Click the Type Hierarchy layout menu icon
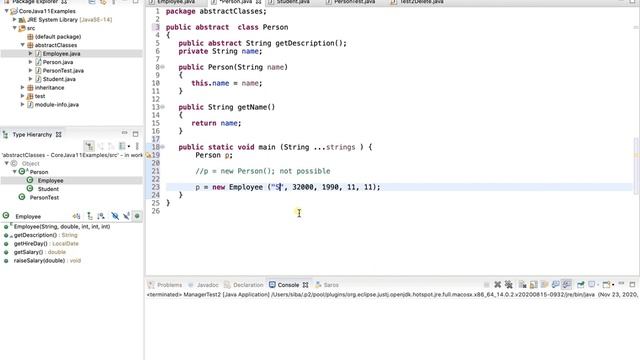 click(x=124, y=146)
